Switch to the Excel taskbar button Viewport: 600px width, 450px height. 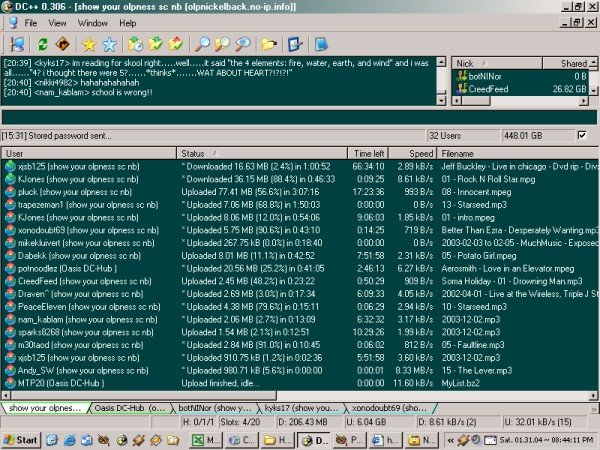tap(205, 440)
